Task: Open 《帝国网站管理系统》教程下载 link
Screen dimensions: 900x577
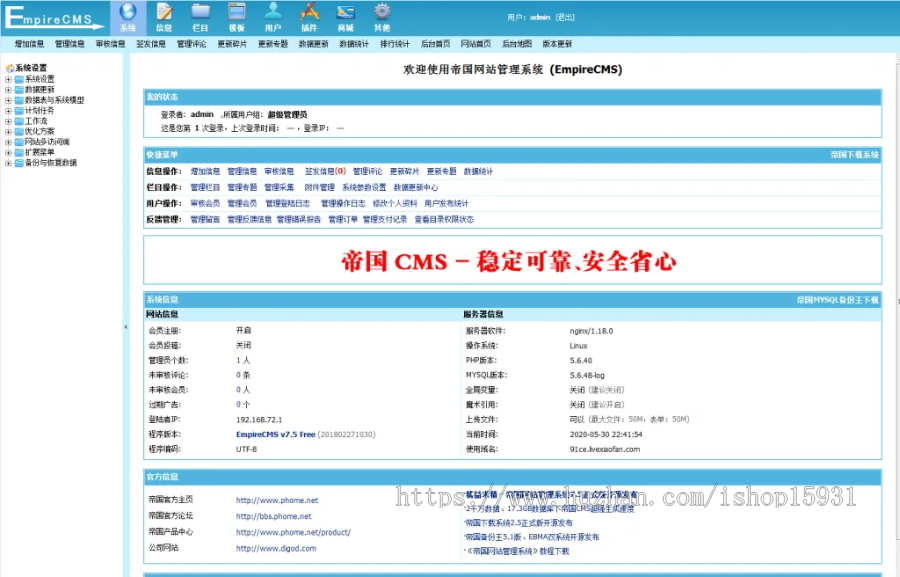Action: [x=517, y=551]
